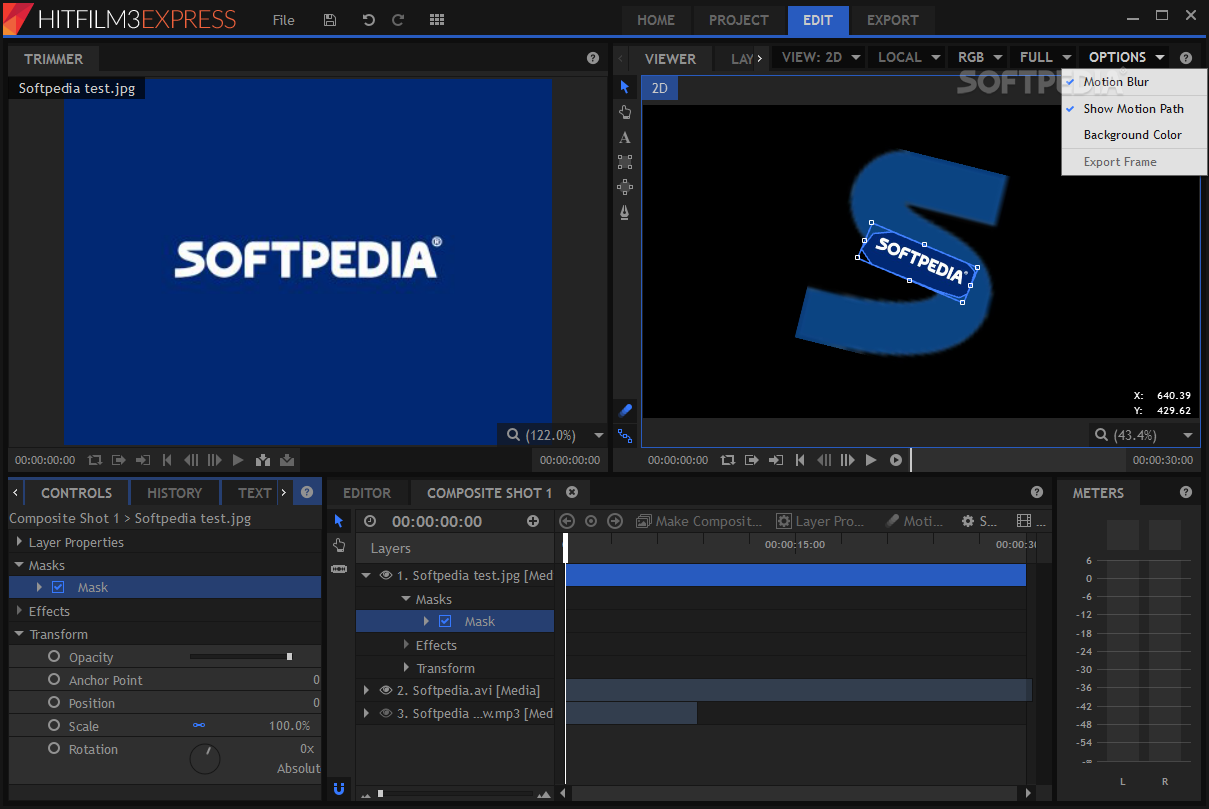Toggle Mask checkbox in timeline layers
The width and height of the screenshot is (1209, 809).
[x=445, y=621]
